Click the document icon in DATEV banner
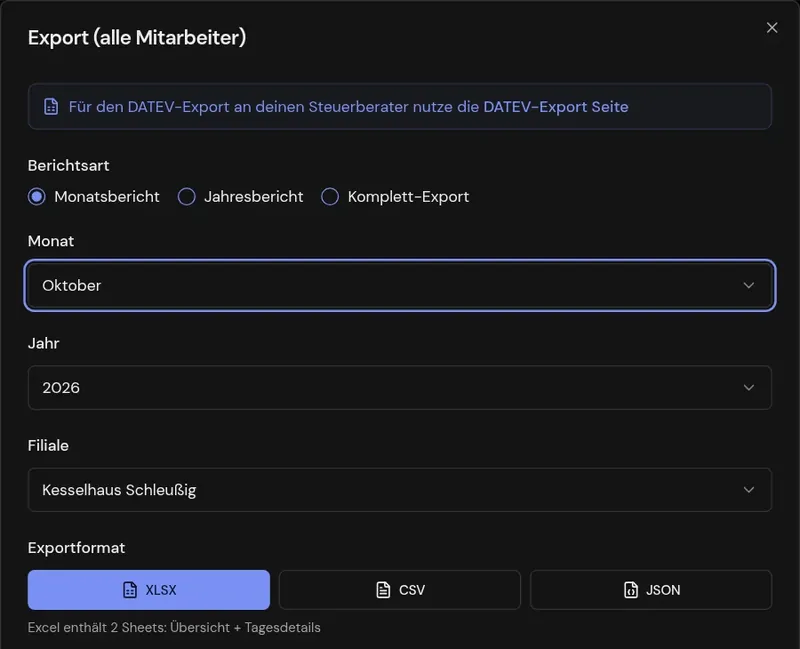 point(51,107)
